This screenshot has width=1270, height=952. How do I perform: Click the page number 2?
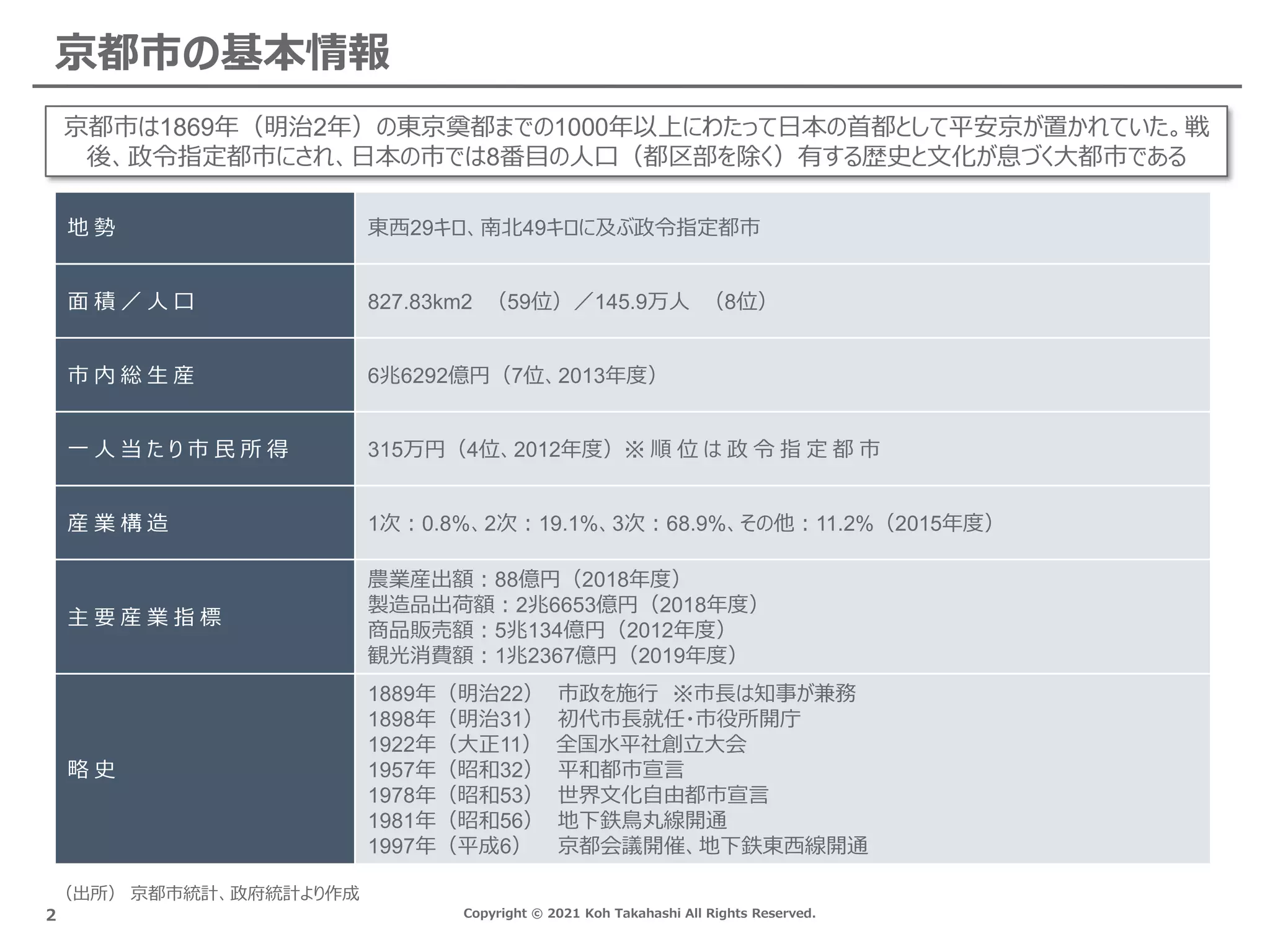tap(51, 915)
